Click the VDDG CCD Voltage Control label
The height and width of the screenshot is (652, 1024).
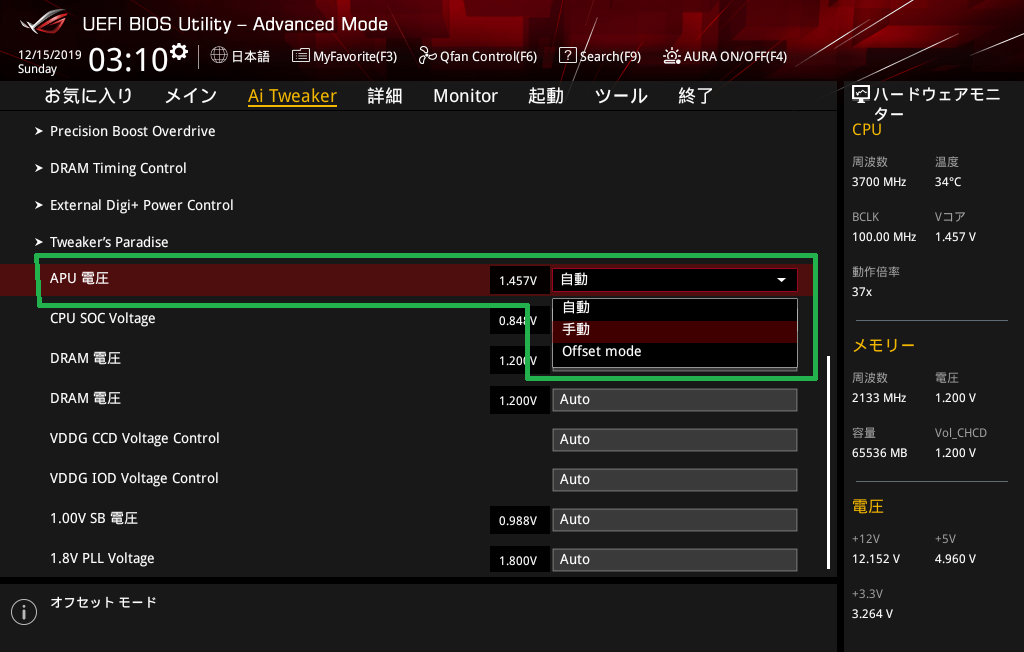(135, 438)
